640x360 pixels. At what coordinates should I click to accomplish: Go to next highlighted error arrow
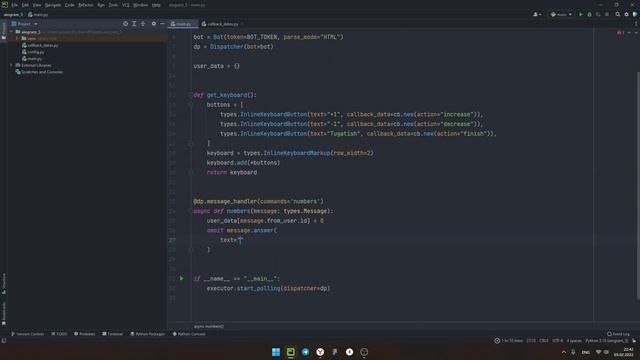(x=636, y=33)
